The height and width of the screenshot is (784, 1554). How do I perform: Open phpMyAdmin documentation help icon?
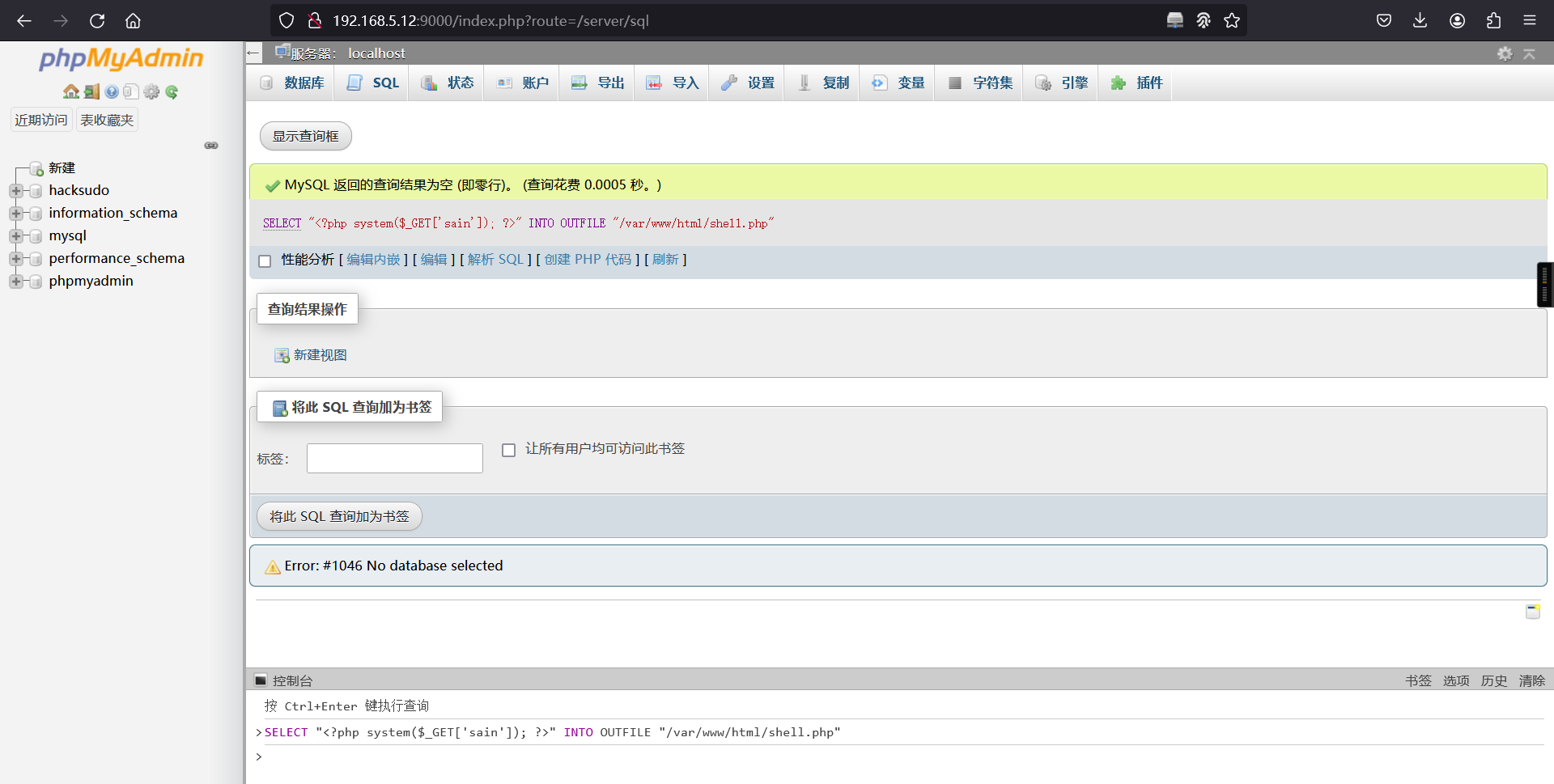(x=112, y=92)
